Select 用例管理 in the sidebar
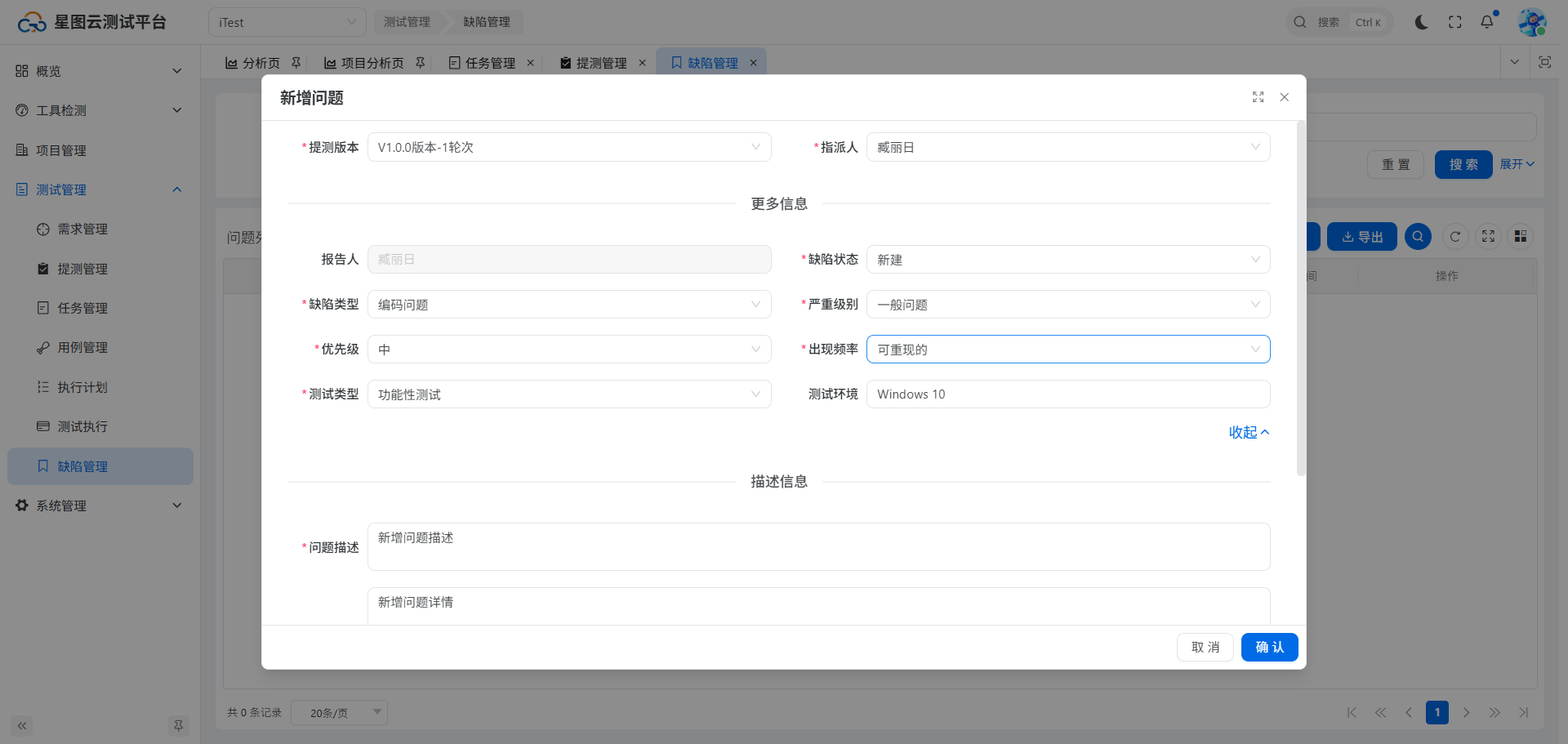The image size is (1568, 744). click(x=82, y=347)
